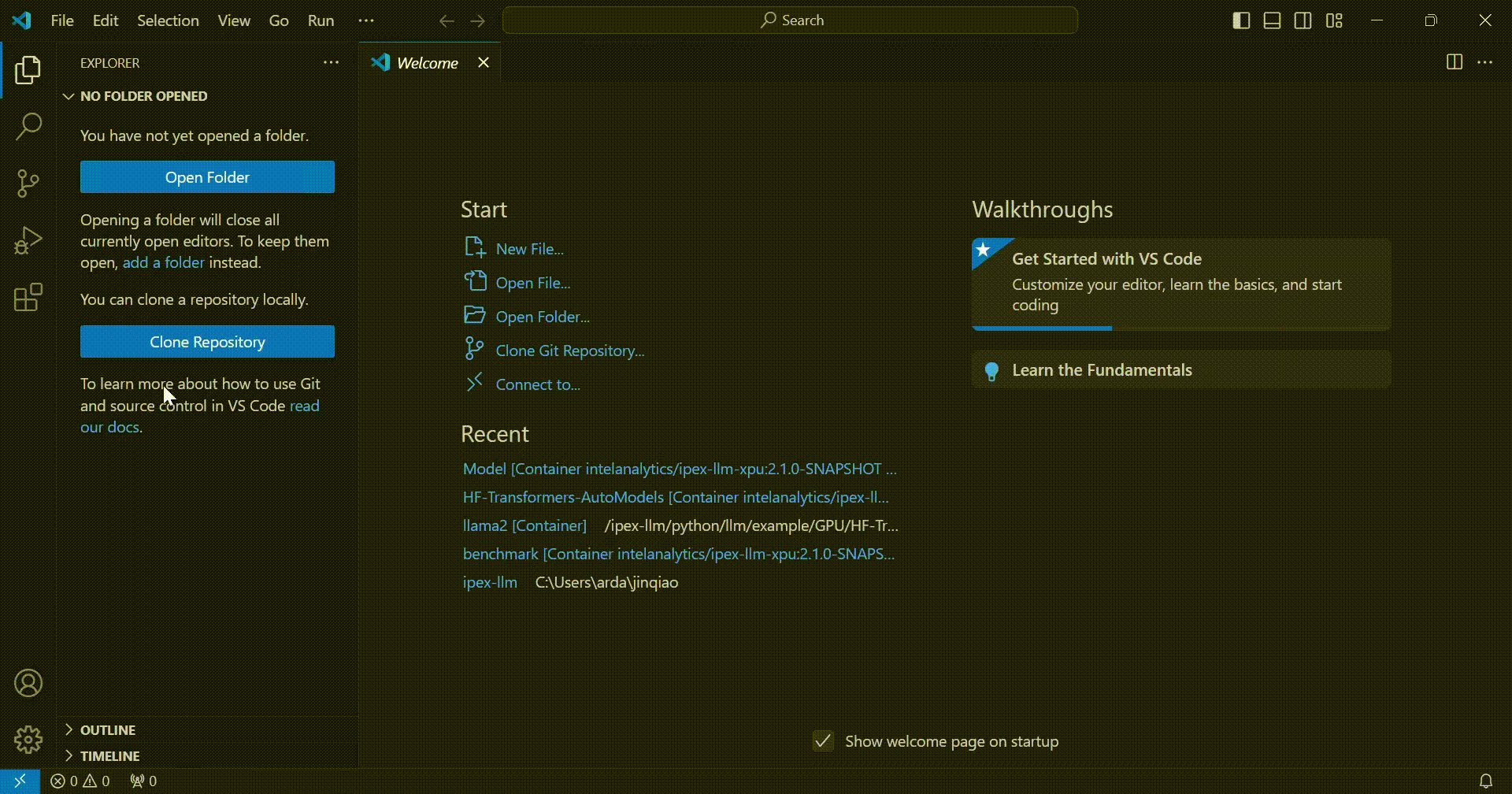Click the remote window indicator in status bar
The image size is (1512, 794).
[20, 781]
